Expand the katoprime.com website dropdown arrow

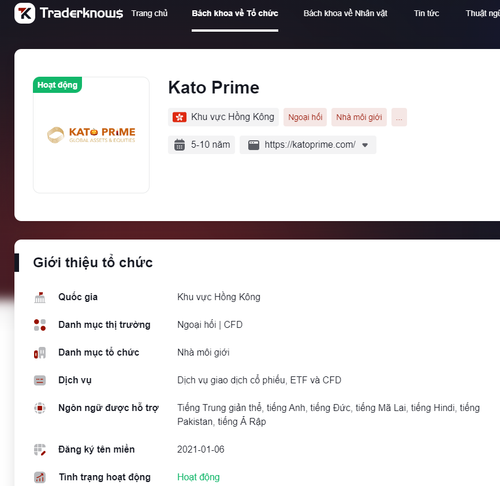tap(365, 145)
